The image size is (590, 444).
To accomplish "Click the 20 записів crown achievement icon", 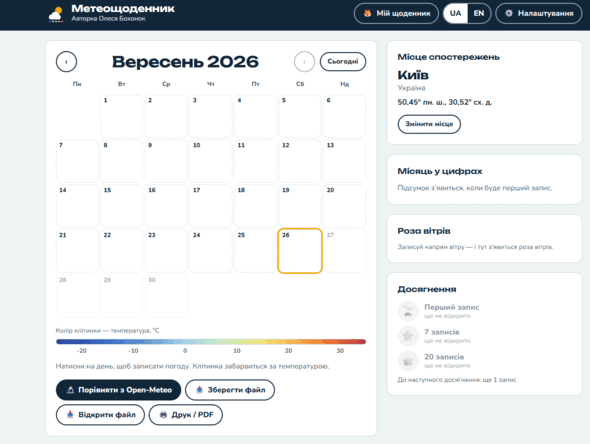I will [408, 360].
